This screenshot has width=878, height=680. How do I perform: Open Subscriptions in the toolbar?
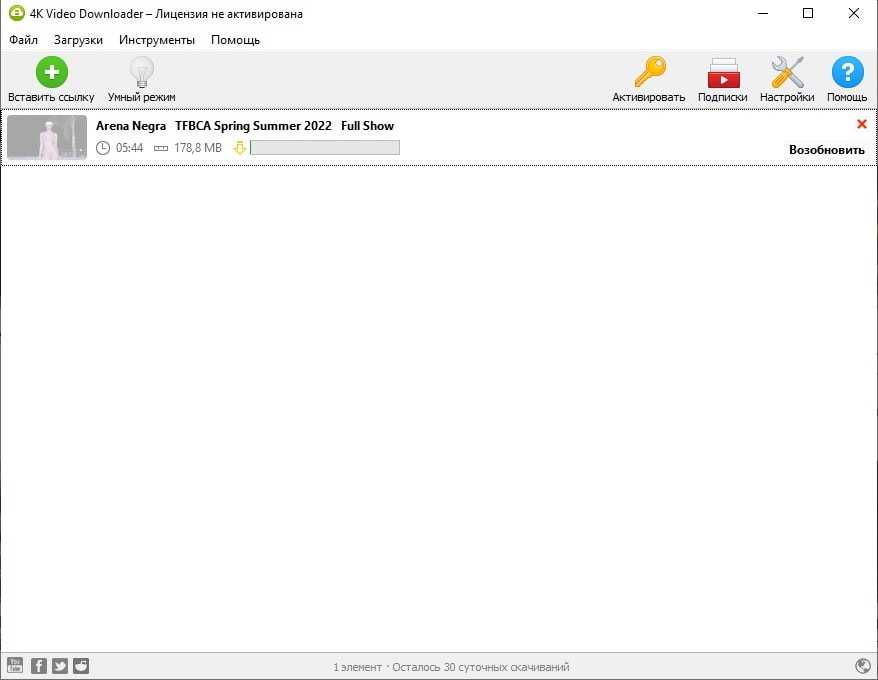pos(722,73)
